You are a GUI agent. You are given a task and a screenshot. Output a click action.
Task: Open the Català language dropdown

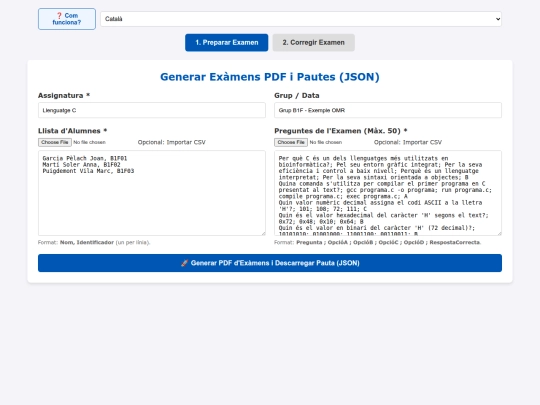pyautogui.click(x=301, y=19)
